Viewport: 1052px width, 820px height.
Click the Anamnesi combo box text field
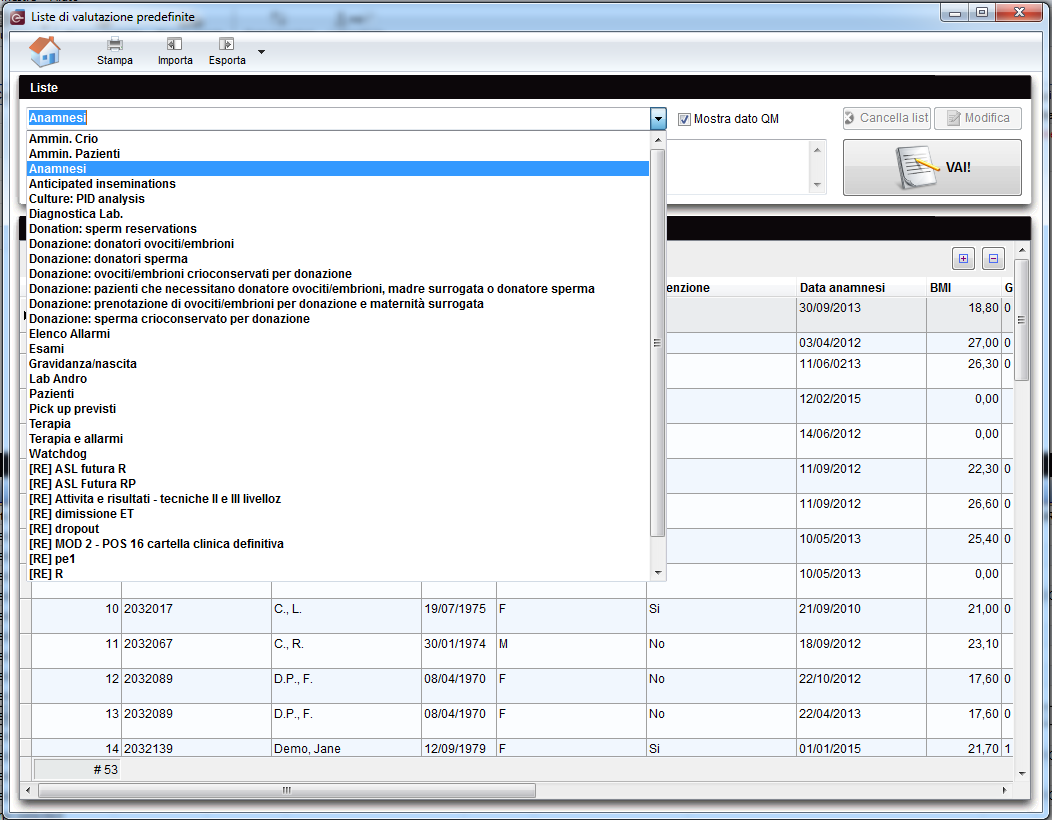pos(338,118)
